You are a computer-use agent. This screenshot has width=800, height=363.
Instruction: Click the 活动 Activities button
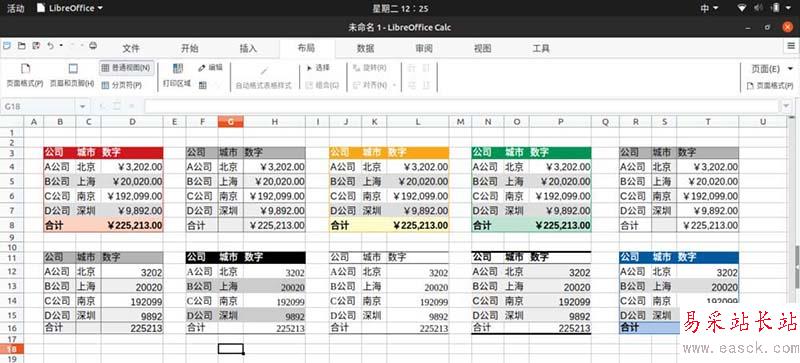pyautogui.click(x=15, y=8)
